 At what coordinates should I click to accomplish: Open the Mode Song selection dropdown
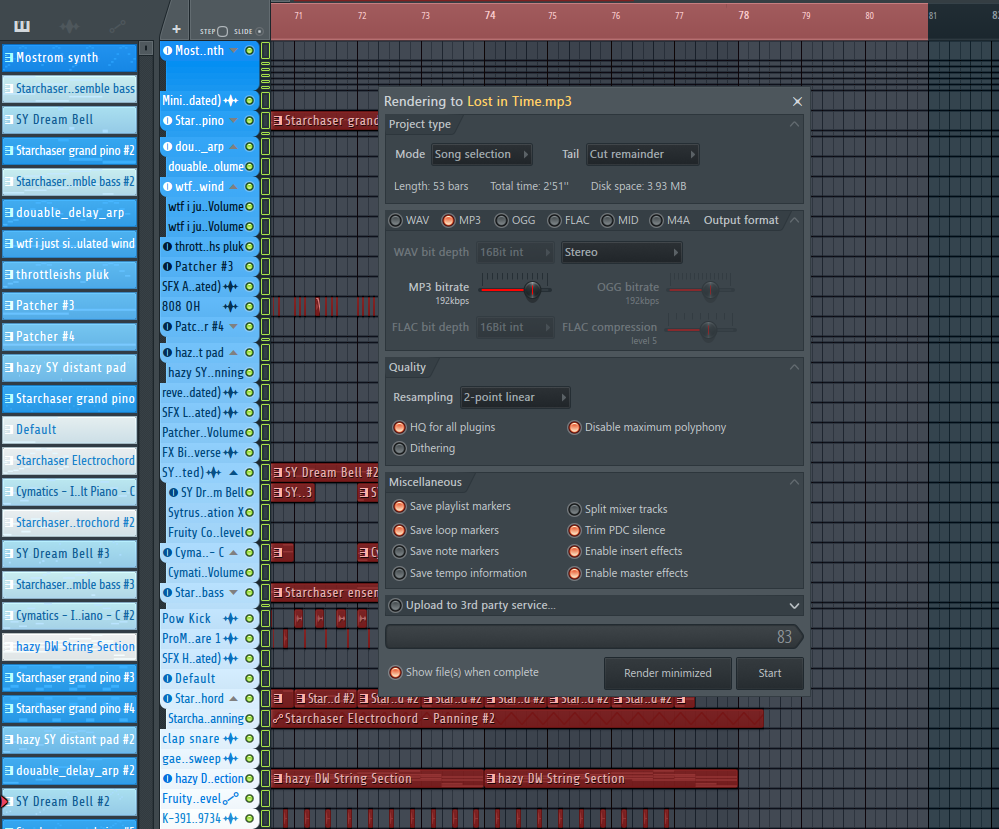(x=482, y=154)
